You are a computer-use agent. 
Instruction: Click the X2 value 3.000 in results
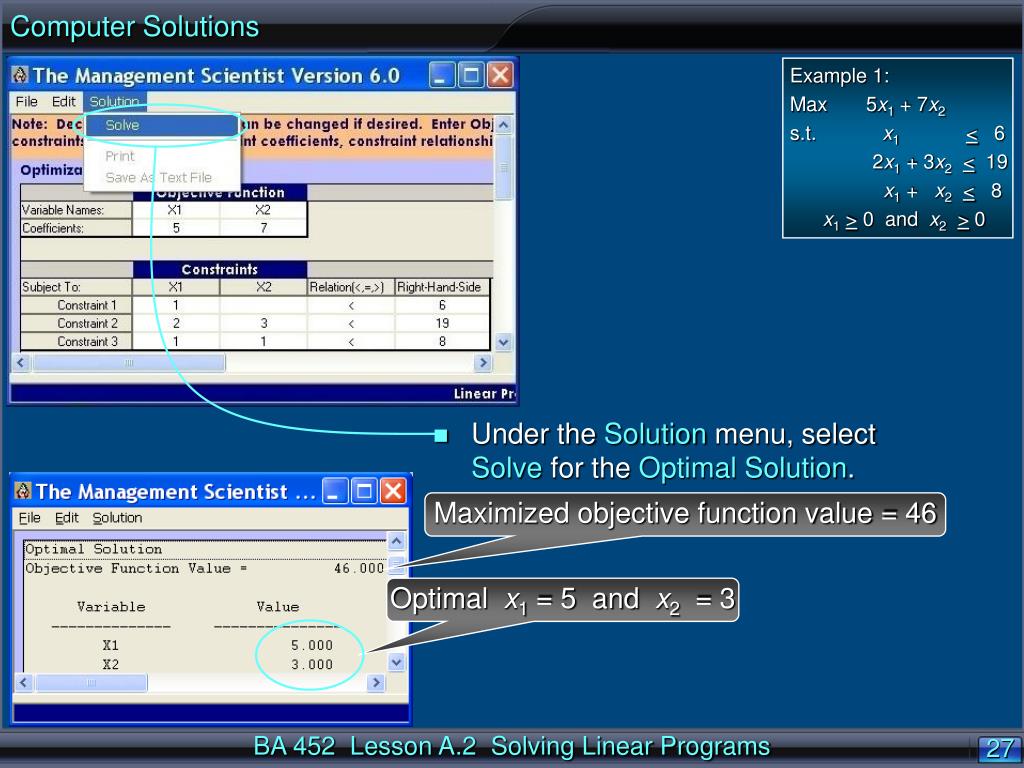tap(312, 664)
